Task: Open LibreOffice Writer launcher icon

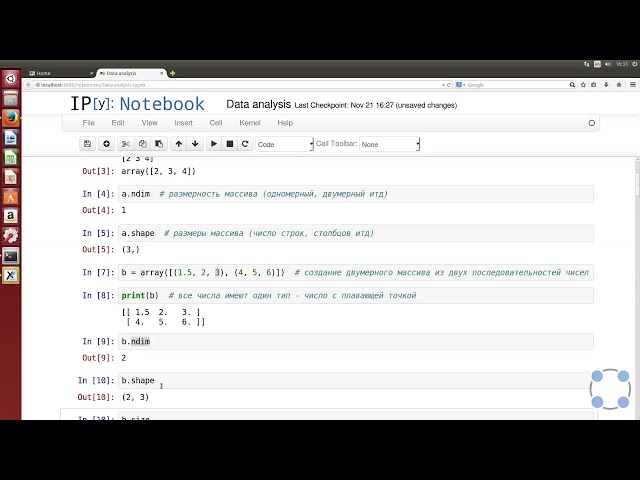Action: 11,138
